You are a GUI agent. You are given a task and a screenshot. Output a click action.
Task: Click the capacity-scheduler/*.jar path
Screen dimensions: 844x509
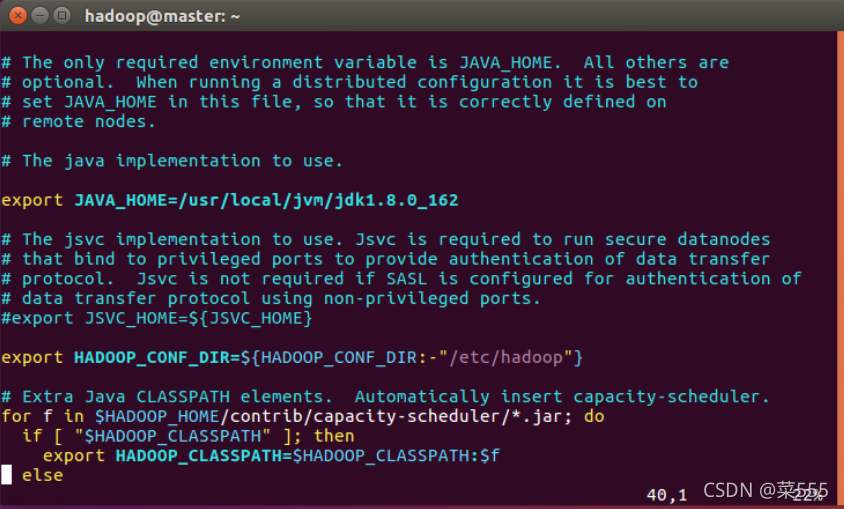pos(439,416)
